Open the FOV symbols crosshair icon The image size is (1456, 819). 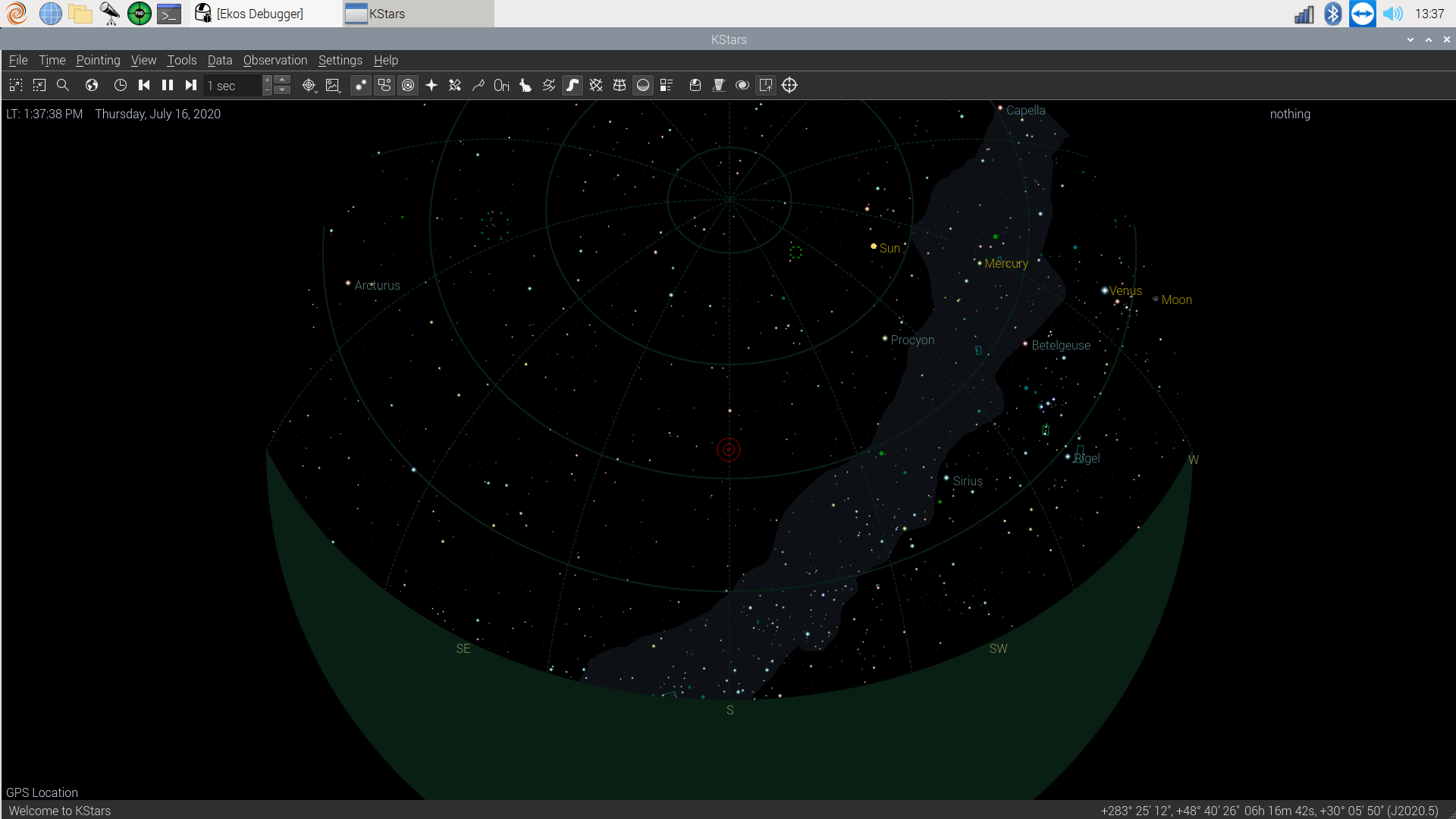click(789, 86)
